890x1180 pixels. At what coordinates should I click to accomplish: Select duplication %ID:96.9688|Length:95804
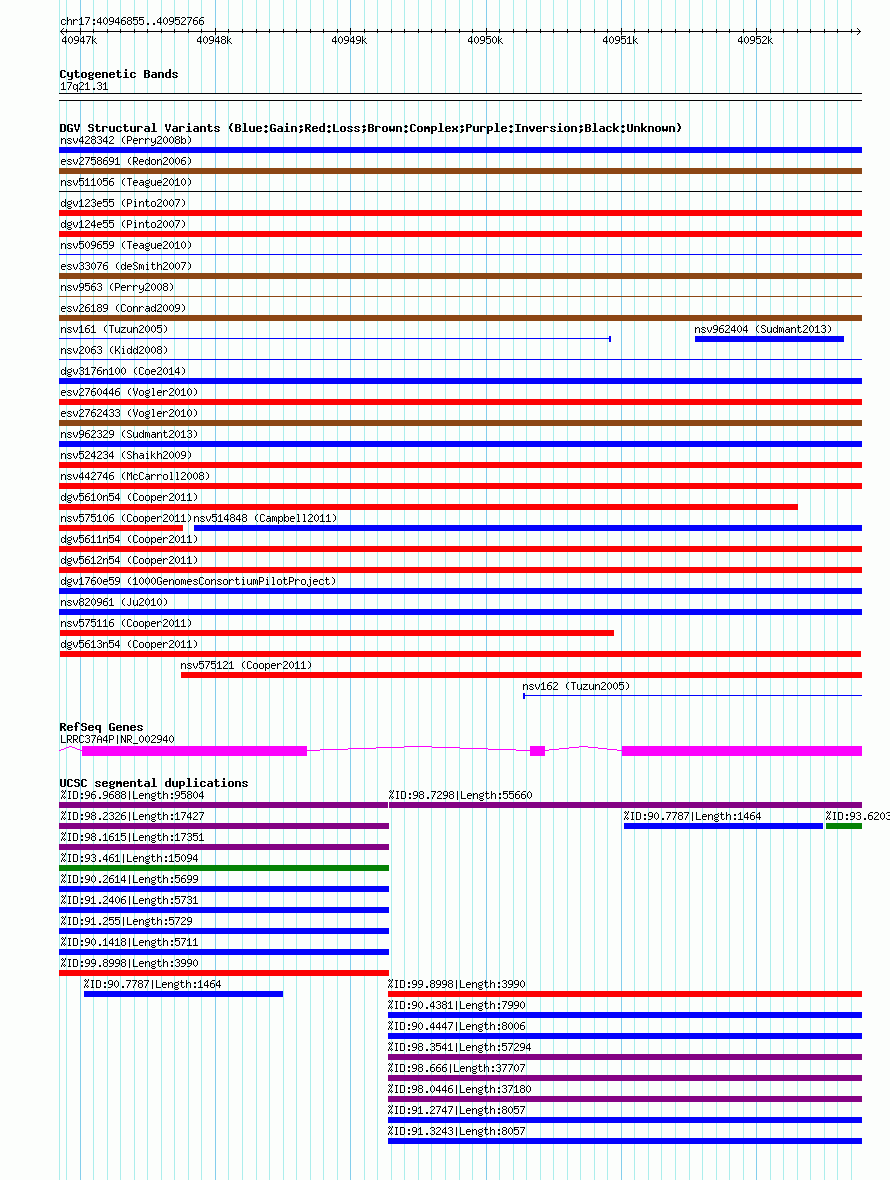tap(132, 795)
